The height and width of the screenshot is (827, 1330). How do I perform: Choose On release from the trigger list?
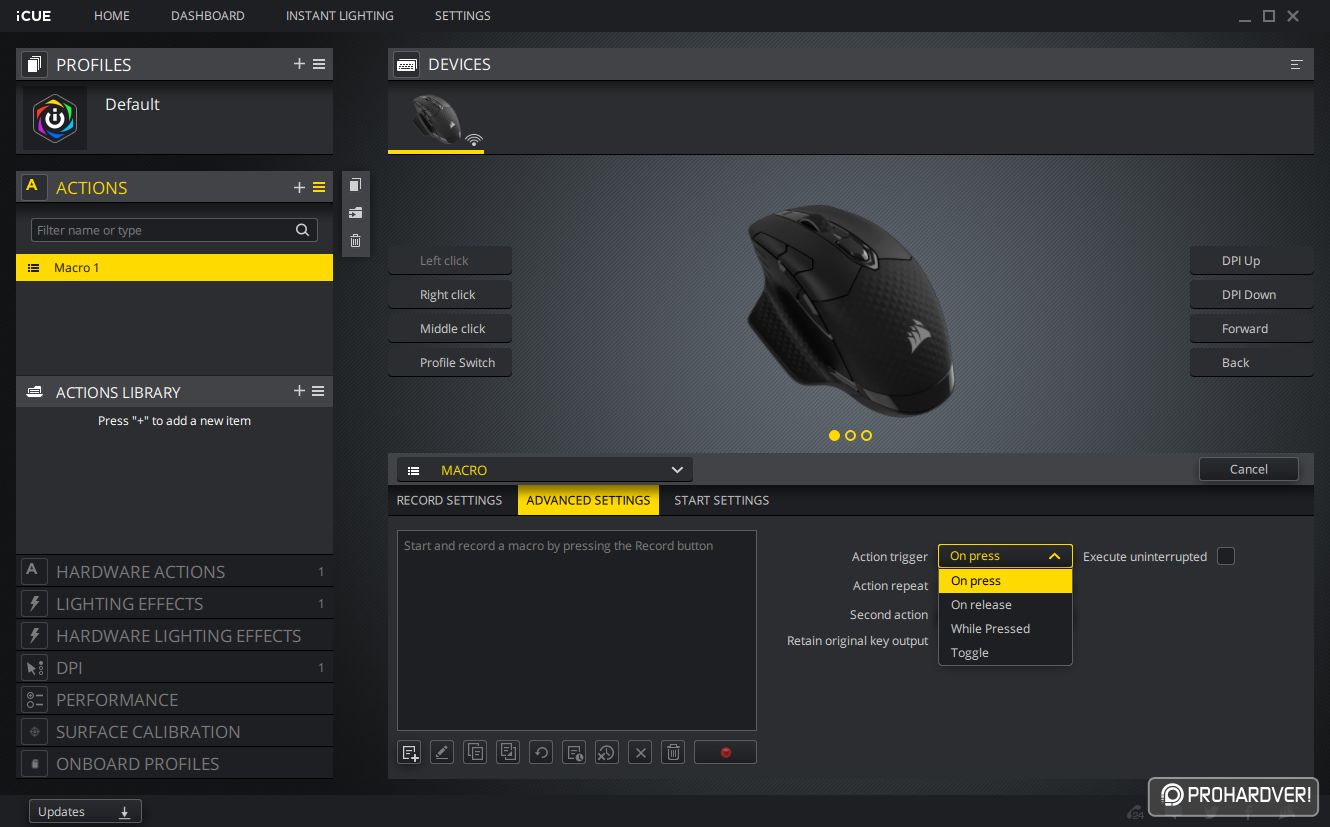pyautogui.click(x=1005, y=605)
